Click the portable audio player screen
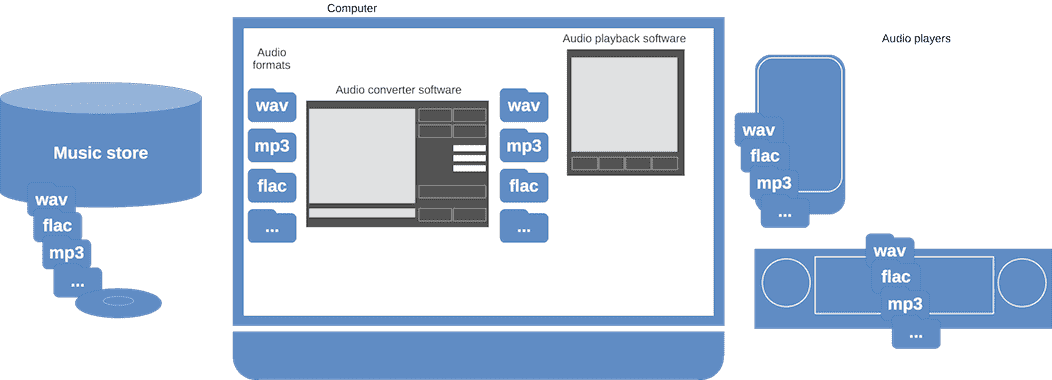1052x380 pixels. pyautogui.click(x=800, y=125)
